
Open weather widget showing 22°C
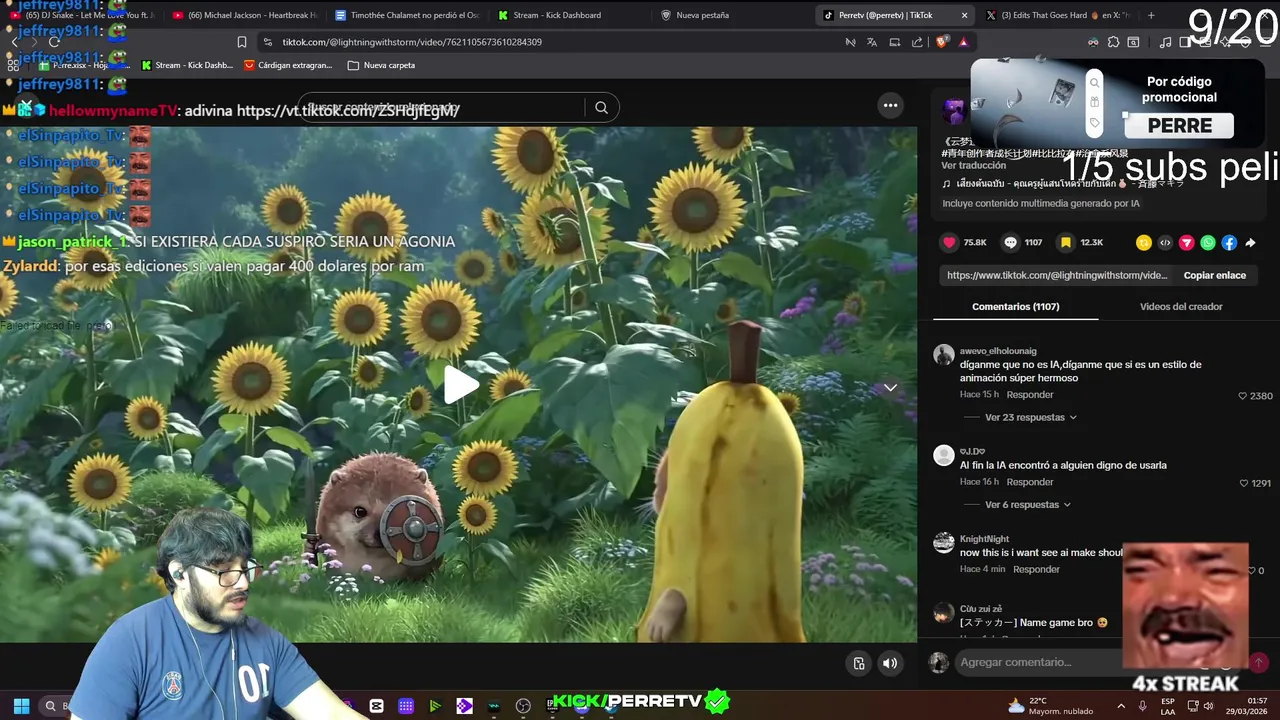pos(1050,706)
